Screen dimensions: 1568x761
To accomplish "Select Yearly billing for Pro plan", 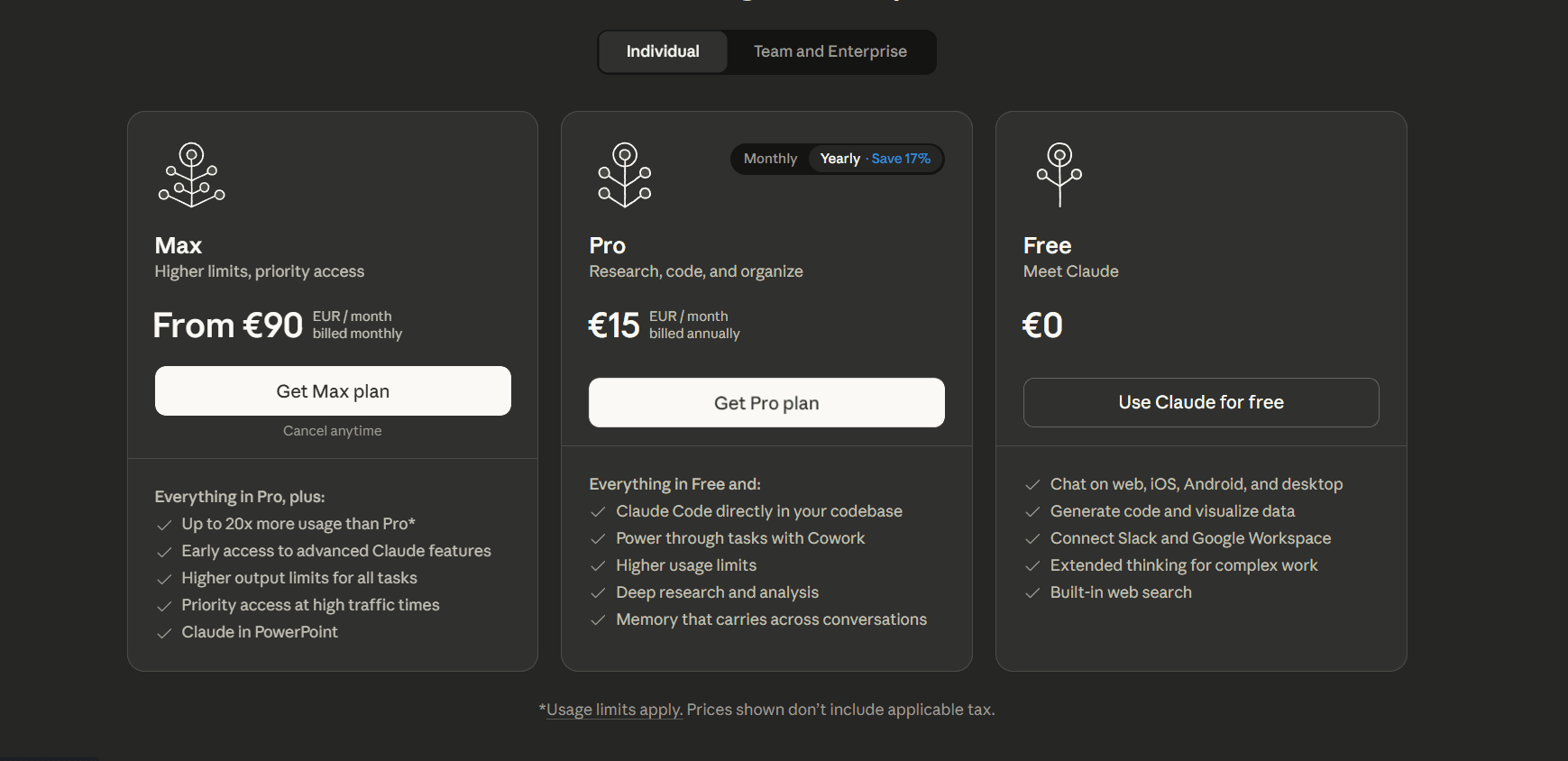I will pyautogui.click(x=840, y=159).
